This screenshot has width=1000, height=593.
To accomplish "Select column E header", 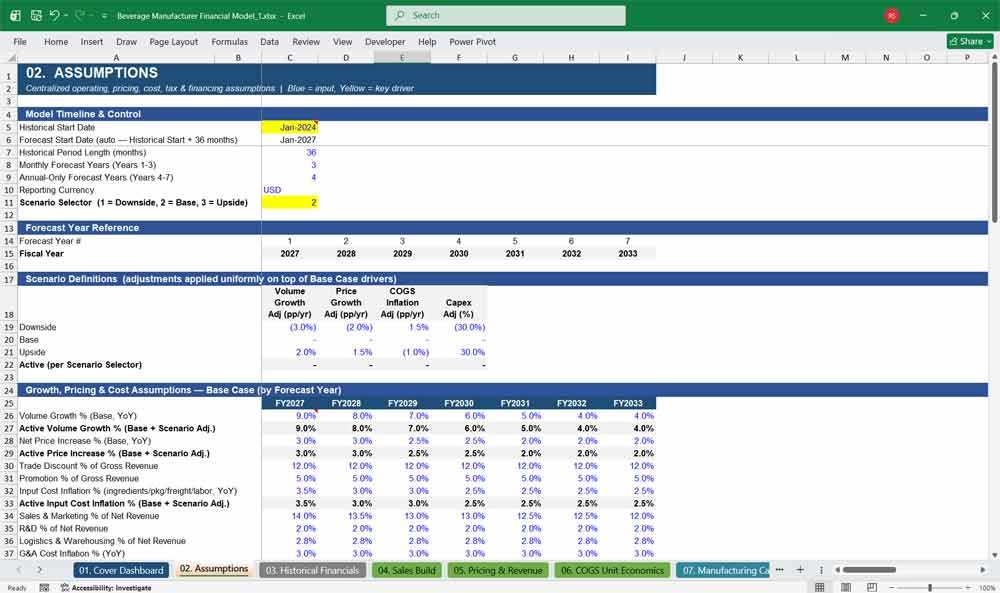I will point(402,57).
